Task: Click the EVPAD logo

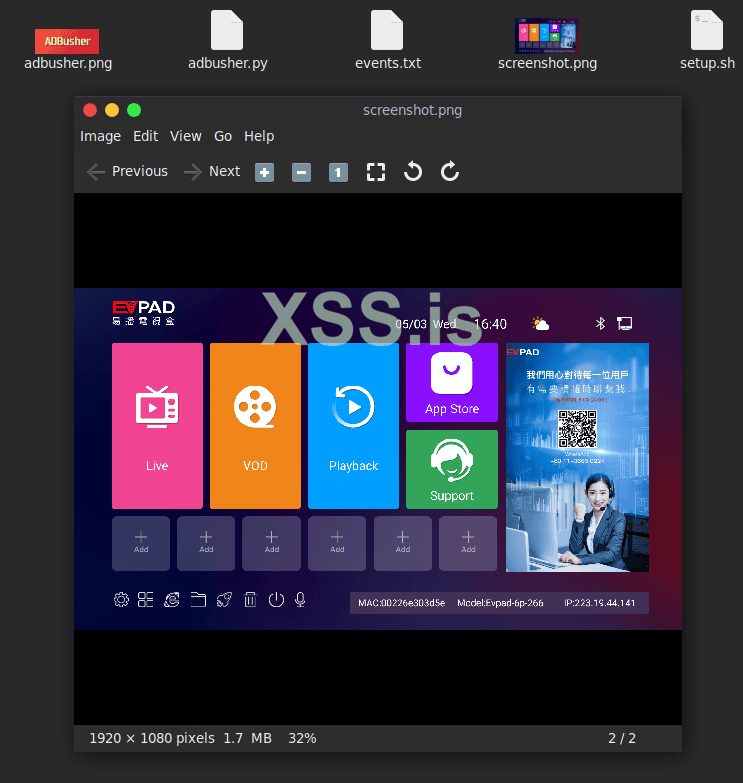Action: pyautogui.click(x=144, y=313)
